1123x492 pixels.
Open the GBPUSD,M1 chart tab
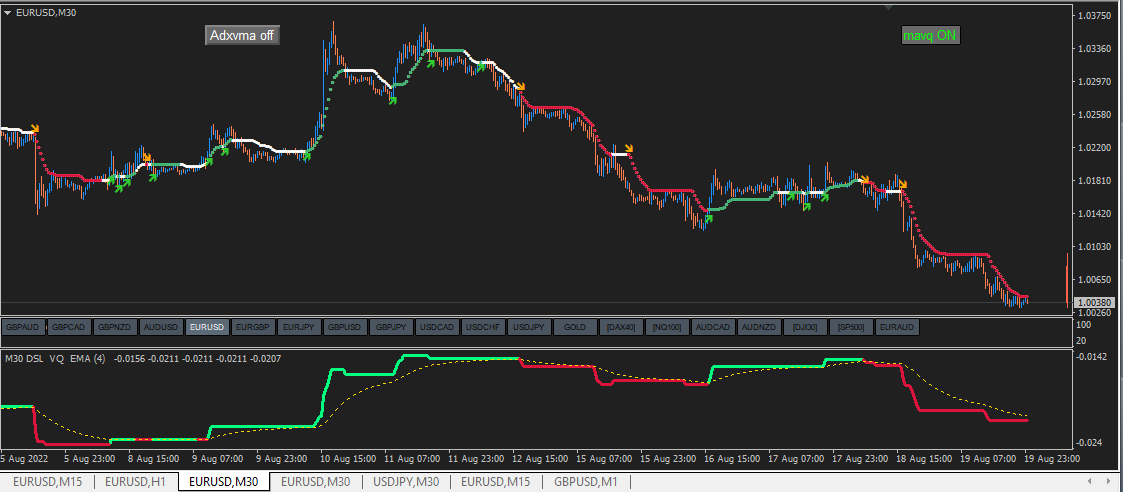[584, 482]
